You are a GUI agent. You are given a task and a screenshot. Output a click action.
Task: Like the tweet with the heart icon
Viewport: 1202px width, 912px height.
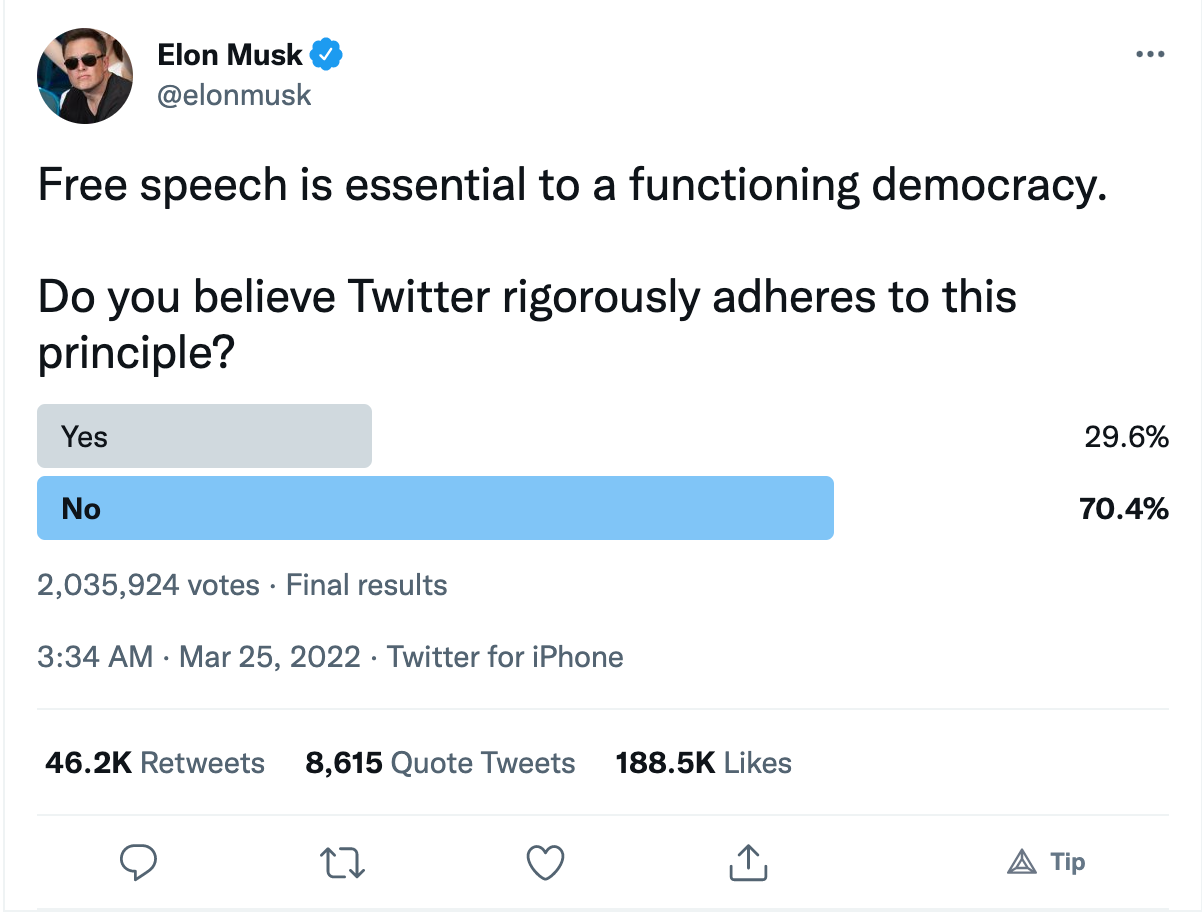pyautogui.click(x=546, y=861)
